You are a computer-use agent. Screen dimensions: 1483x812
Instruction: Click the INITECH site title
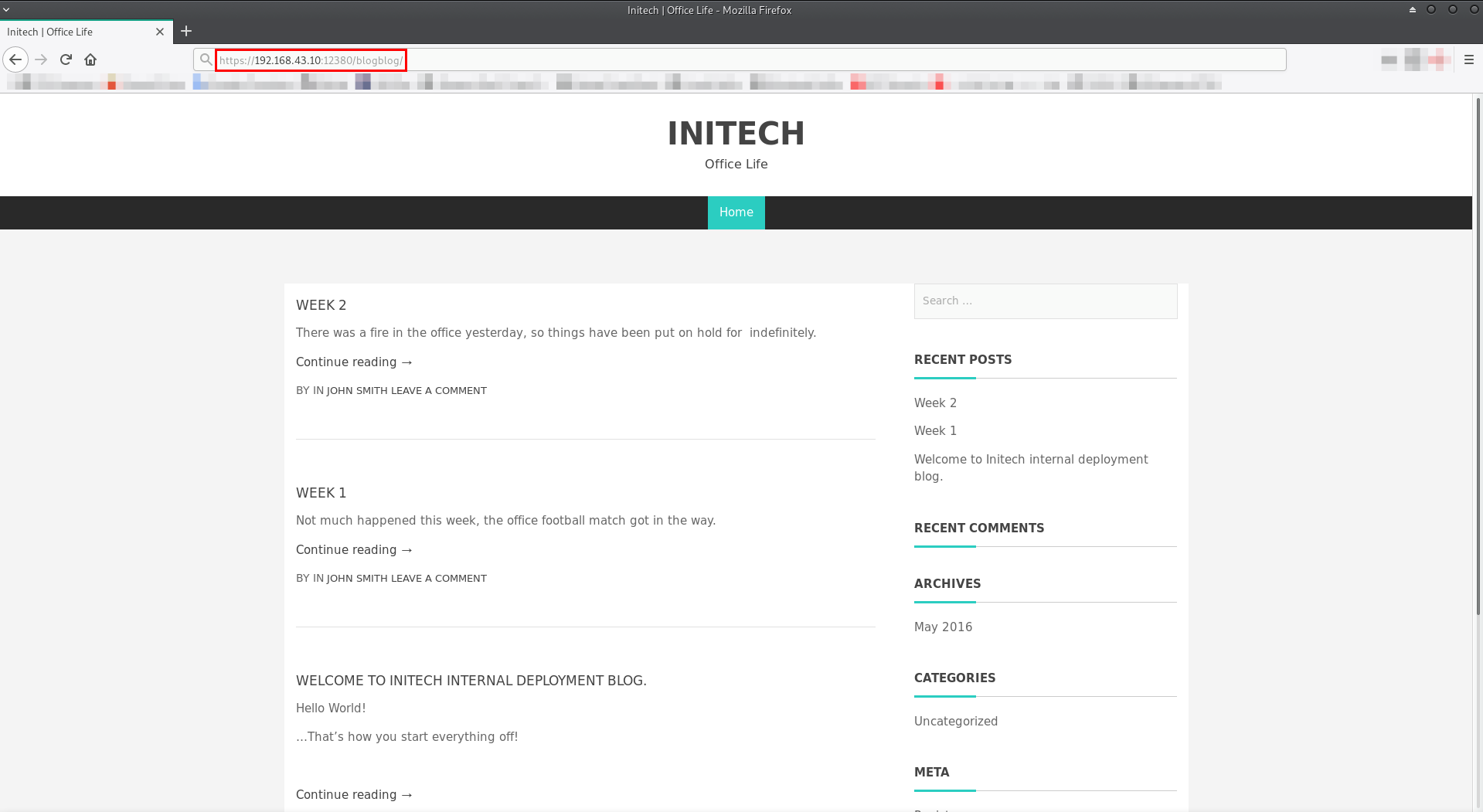pyautogui.click(x=736, y=133)
